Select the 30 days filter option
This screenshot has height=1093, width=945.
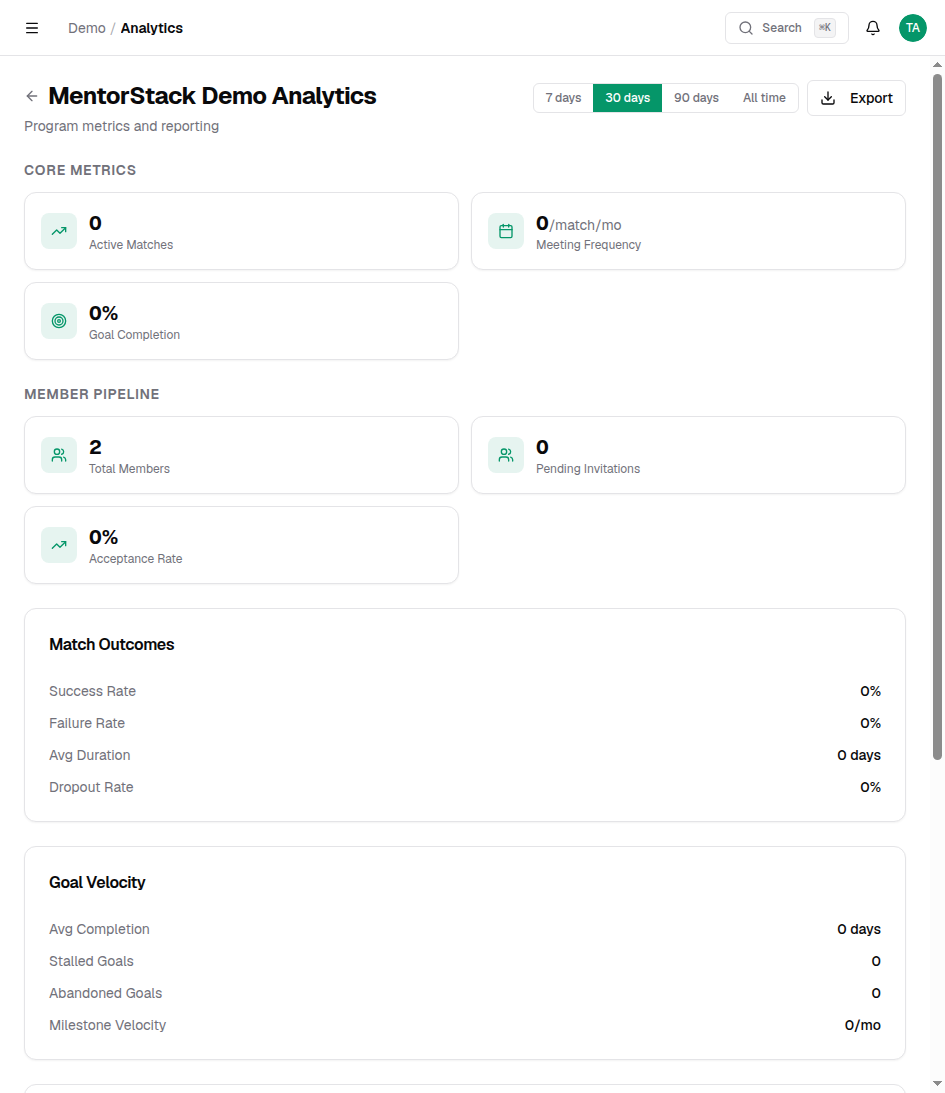pyautogui.click(x=627, y=98)
